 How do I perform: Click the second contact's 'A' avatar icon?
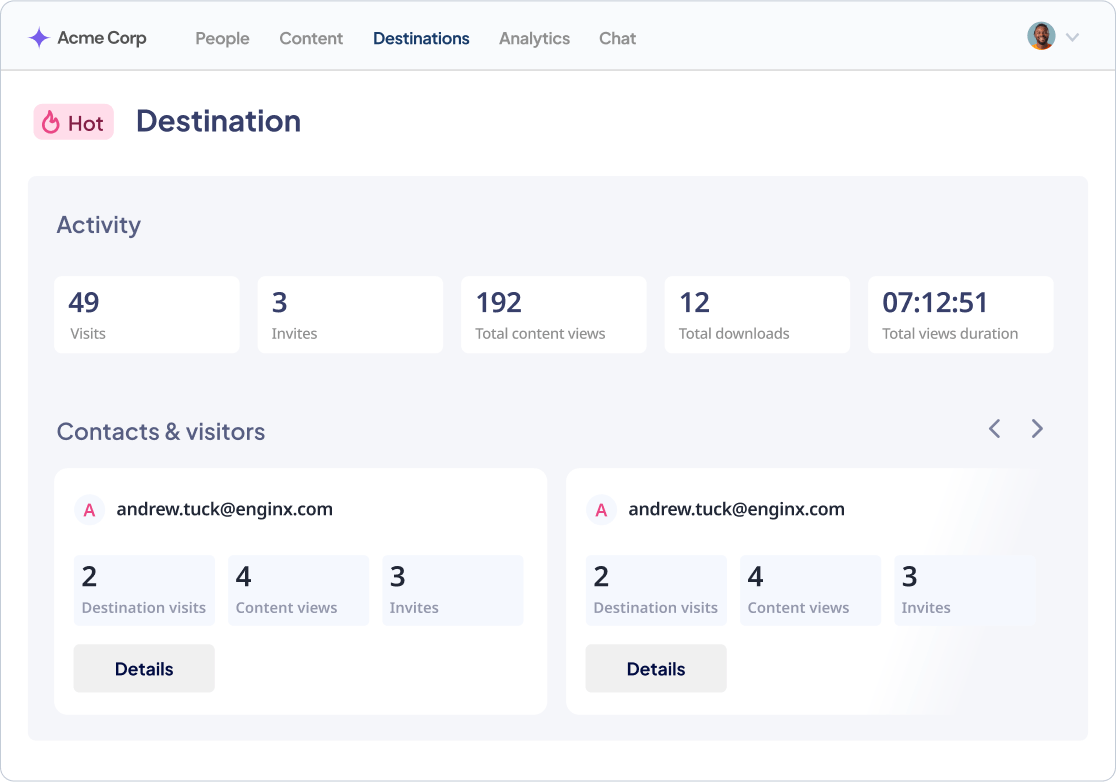601,510
